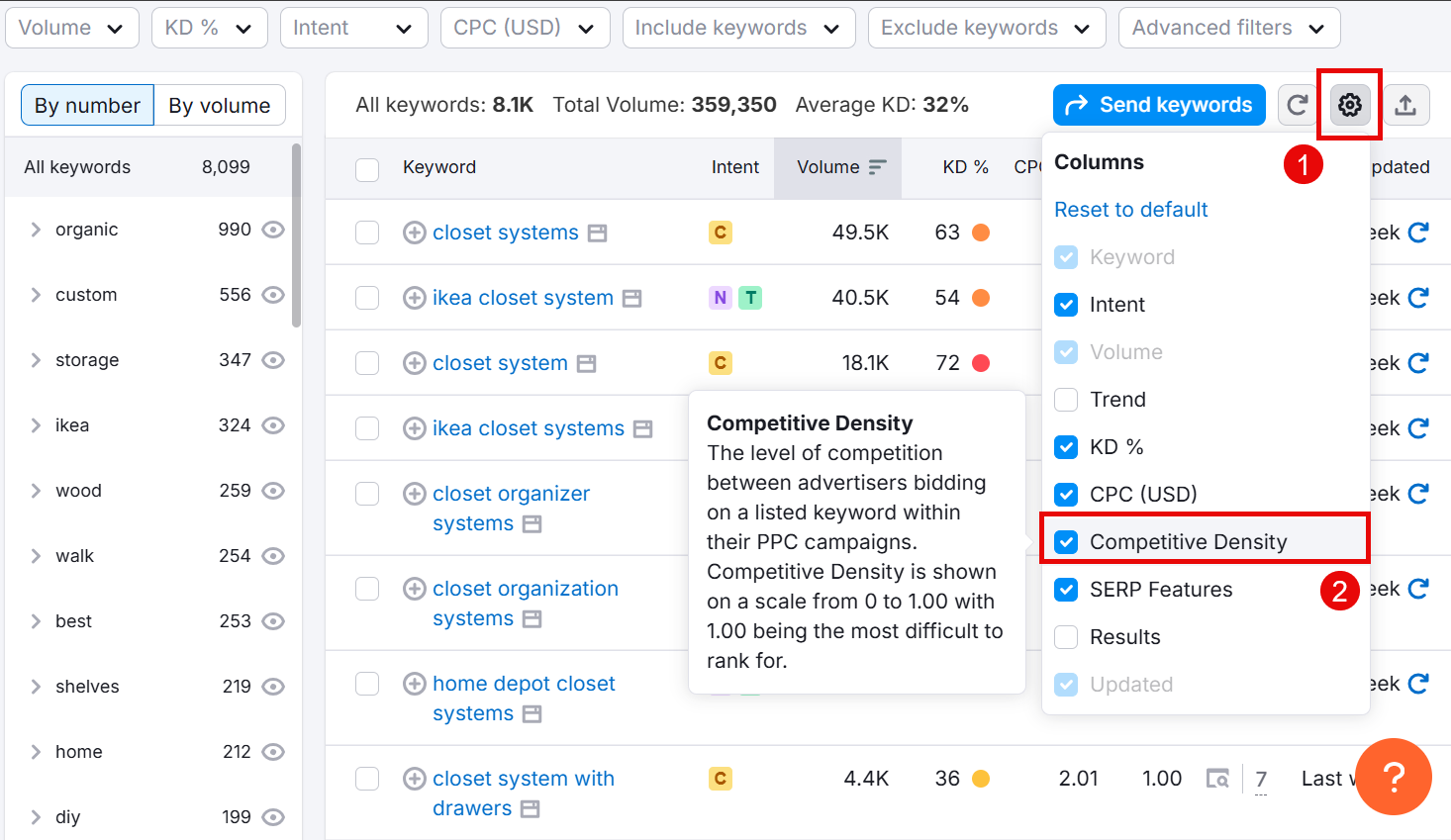Open SERP icon next to closet systems

click(x=597, y=233)
